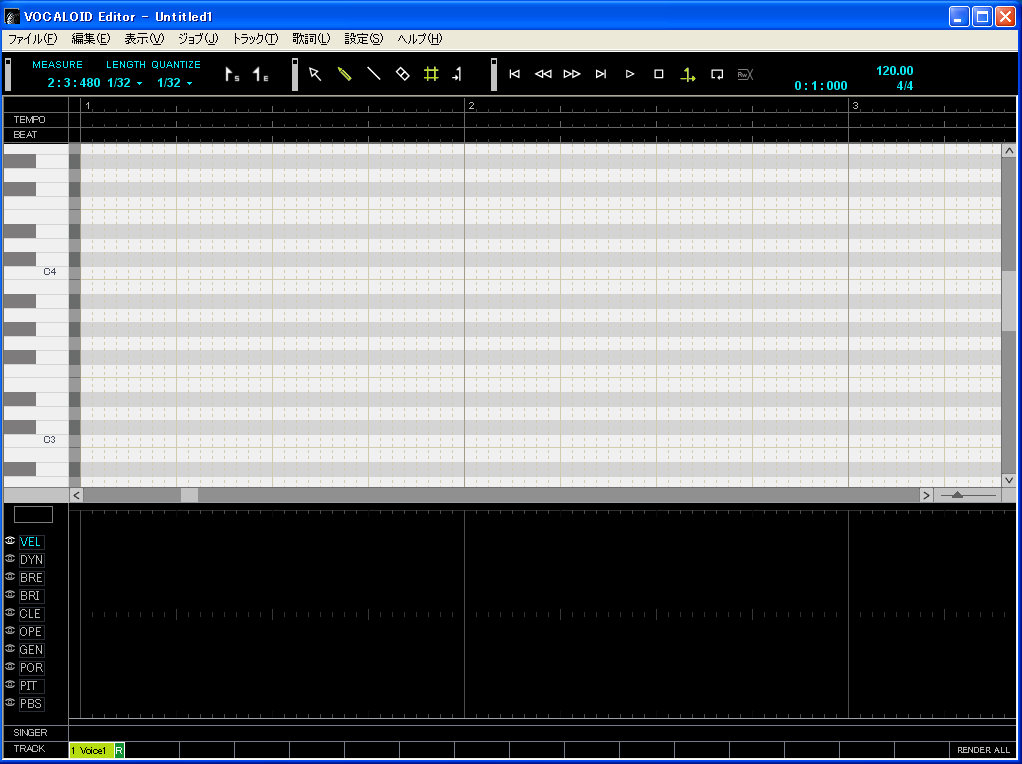The width and height of the screenshot is (1022, 764).
Task: Toggle the grid display icon
Action: (431, 74)
